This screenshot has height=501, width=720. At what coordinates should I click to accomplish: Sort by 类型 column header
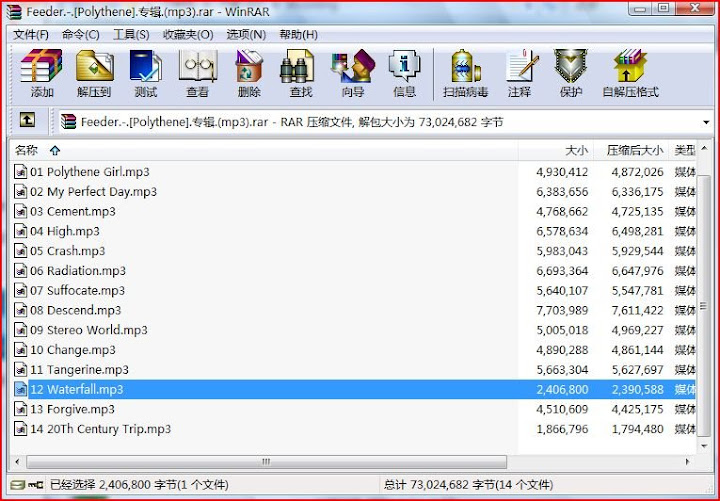coord(683,150)
